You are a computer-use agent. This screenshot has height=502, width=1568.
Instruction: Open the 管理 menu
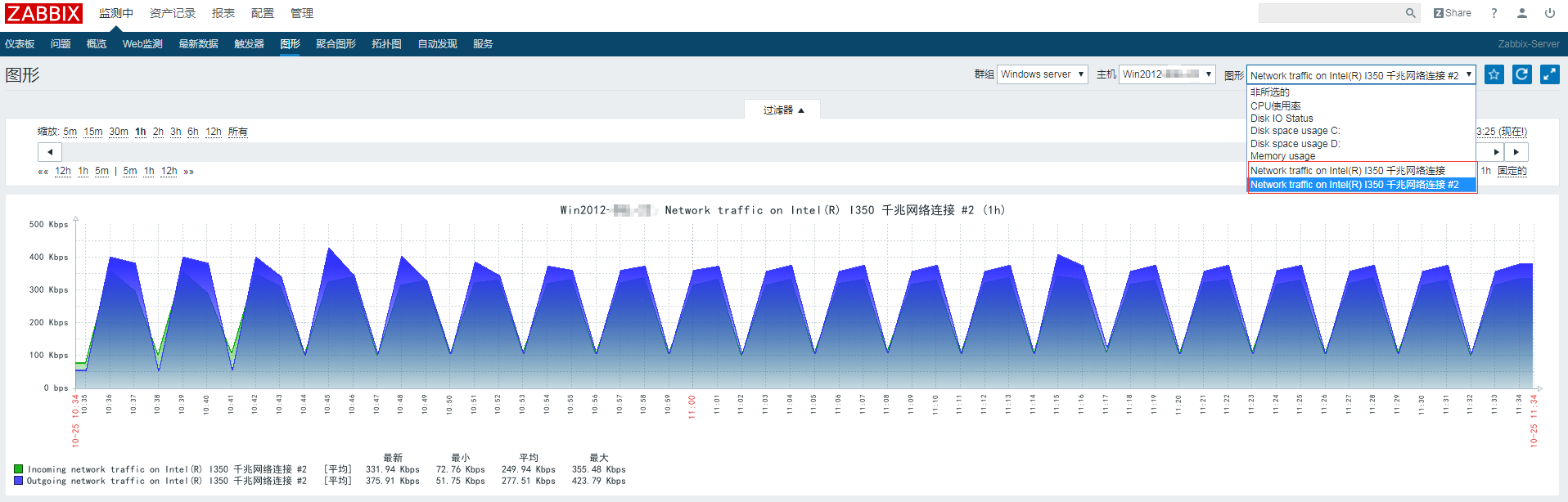pyautogui.click(x=302, y=13)
